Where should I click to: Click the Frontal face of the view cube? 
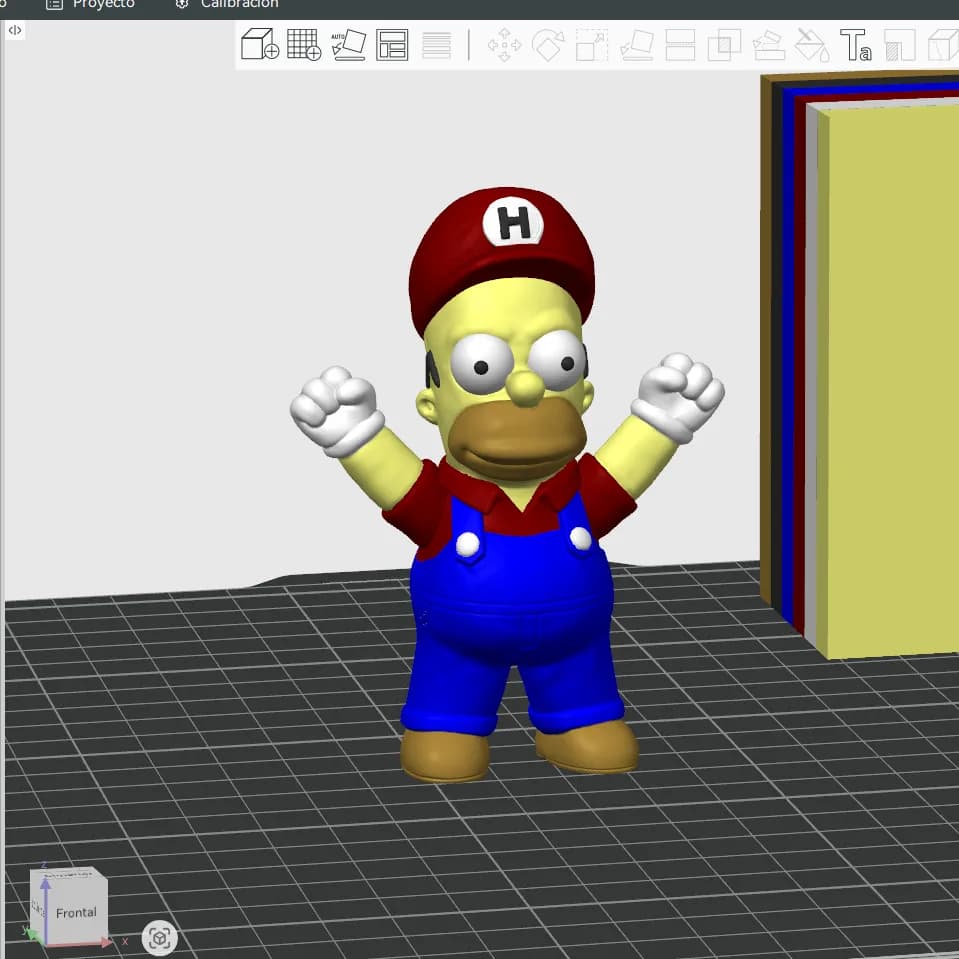click(76, 913)
